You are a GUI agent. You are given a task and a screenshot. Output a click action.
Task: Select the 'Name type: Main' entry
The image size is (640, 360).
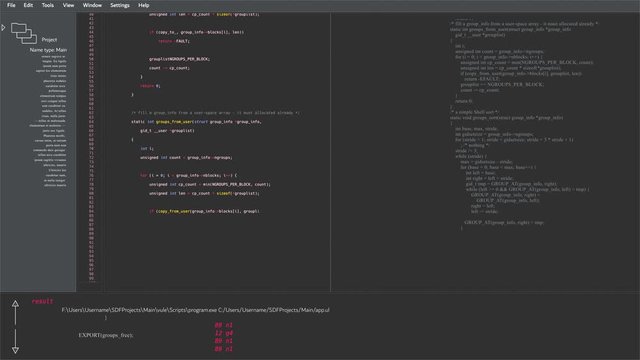pyautogui.click(x=48, y=50)
